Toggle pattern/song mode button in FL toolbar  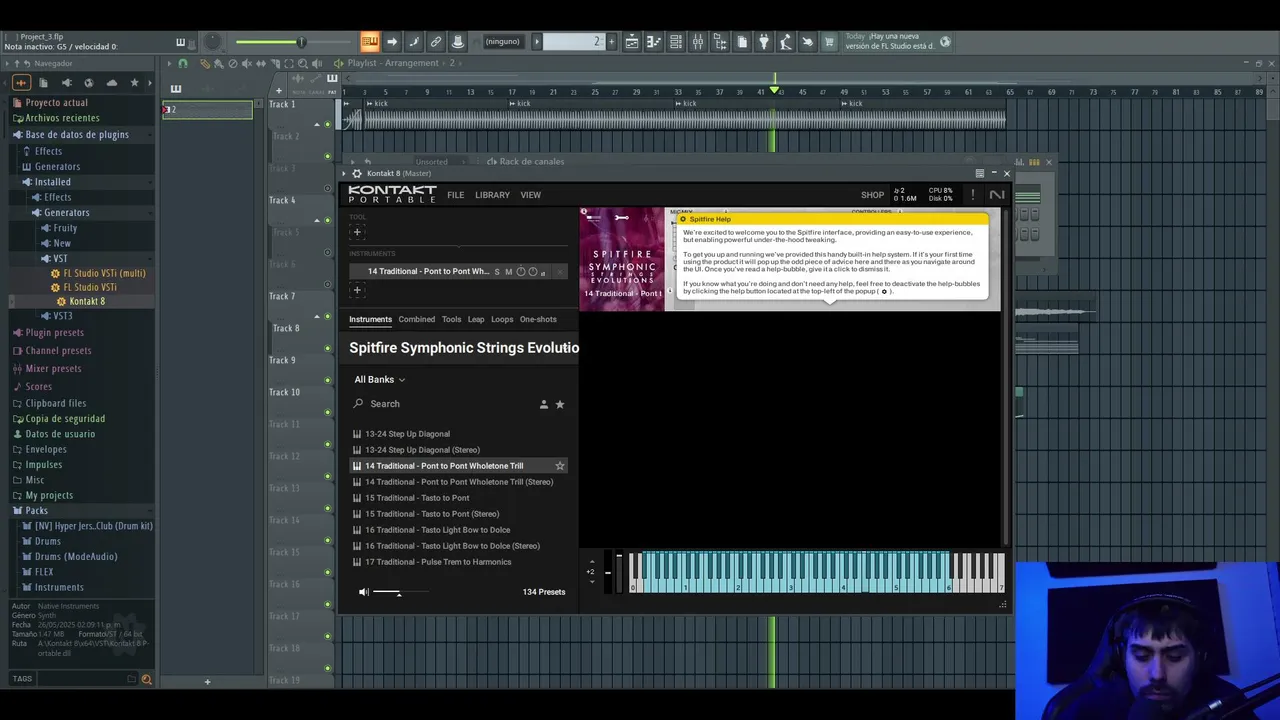click(369, 41)
